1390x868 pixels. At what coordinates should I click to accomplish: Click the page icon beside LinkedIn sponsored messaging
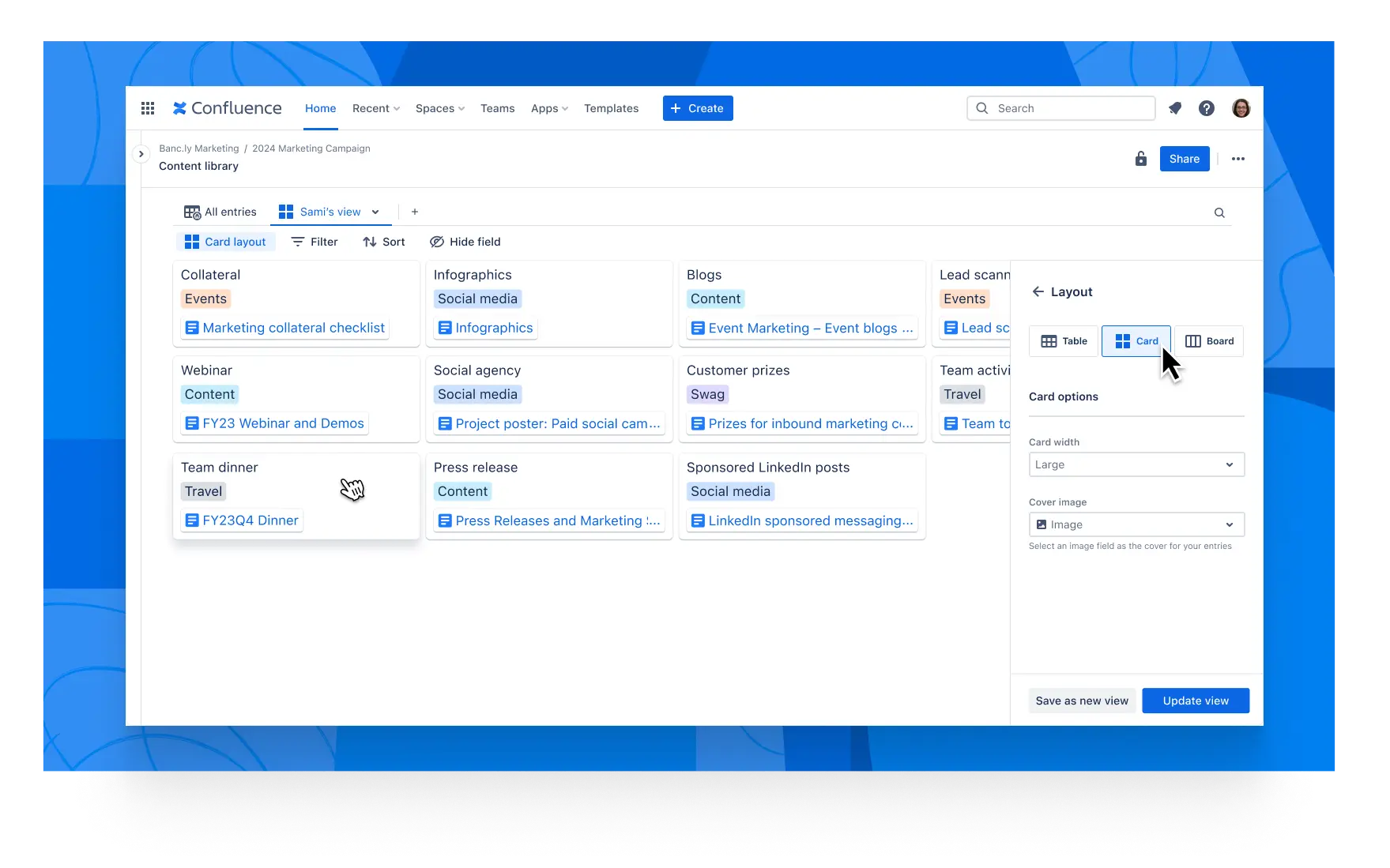[698, 520]
